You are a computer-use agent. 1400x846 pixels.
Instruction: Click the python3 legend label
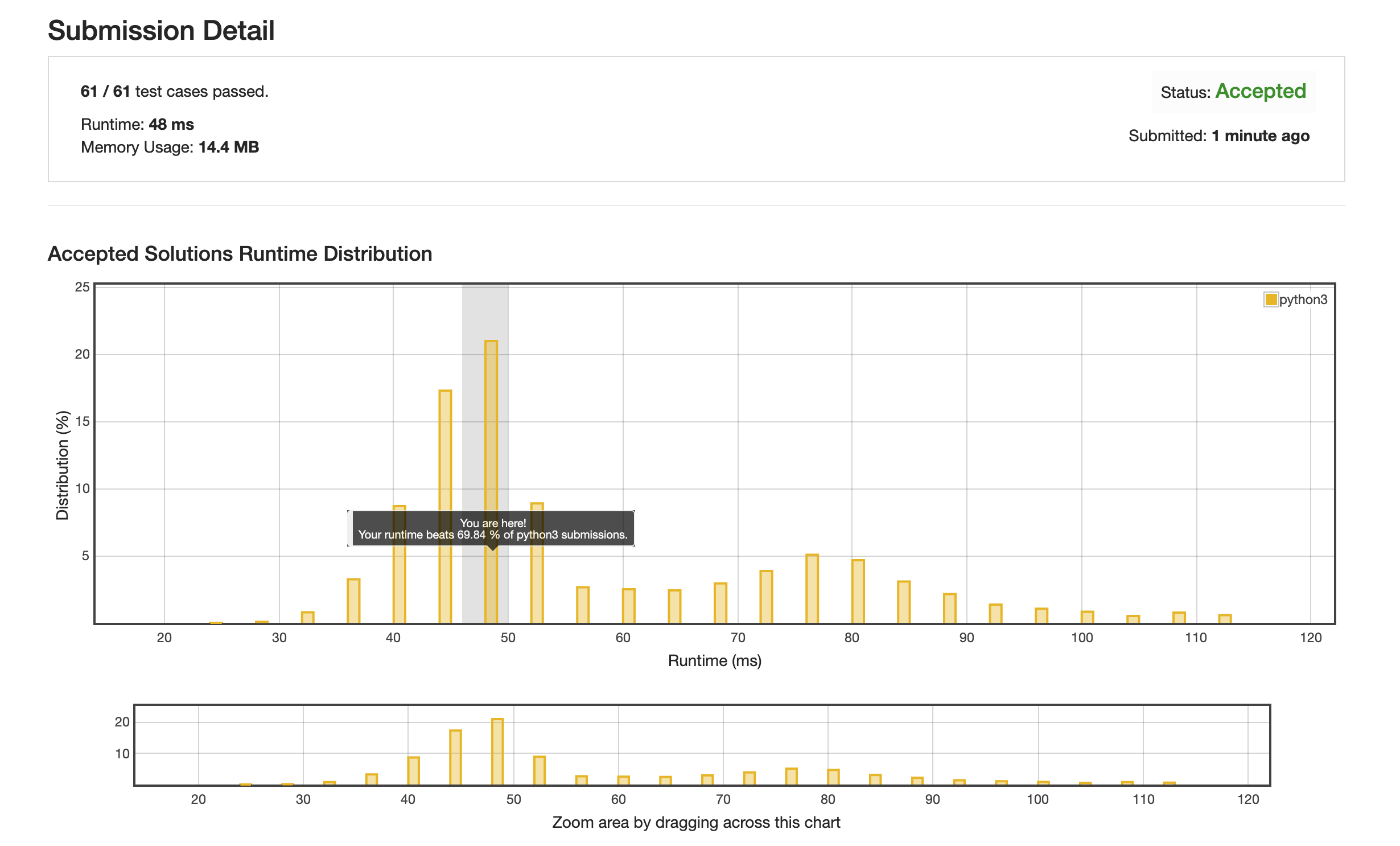click(1303, 299)
